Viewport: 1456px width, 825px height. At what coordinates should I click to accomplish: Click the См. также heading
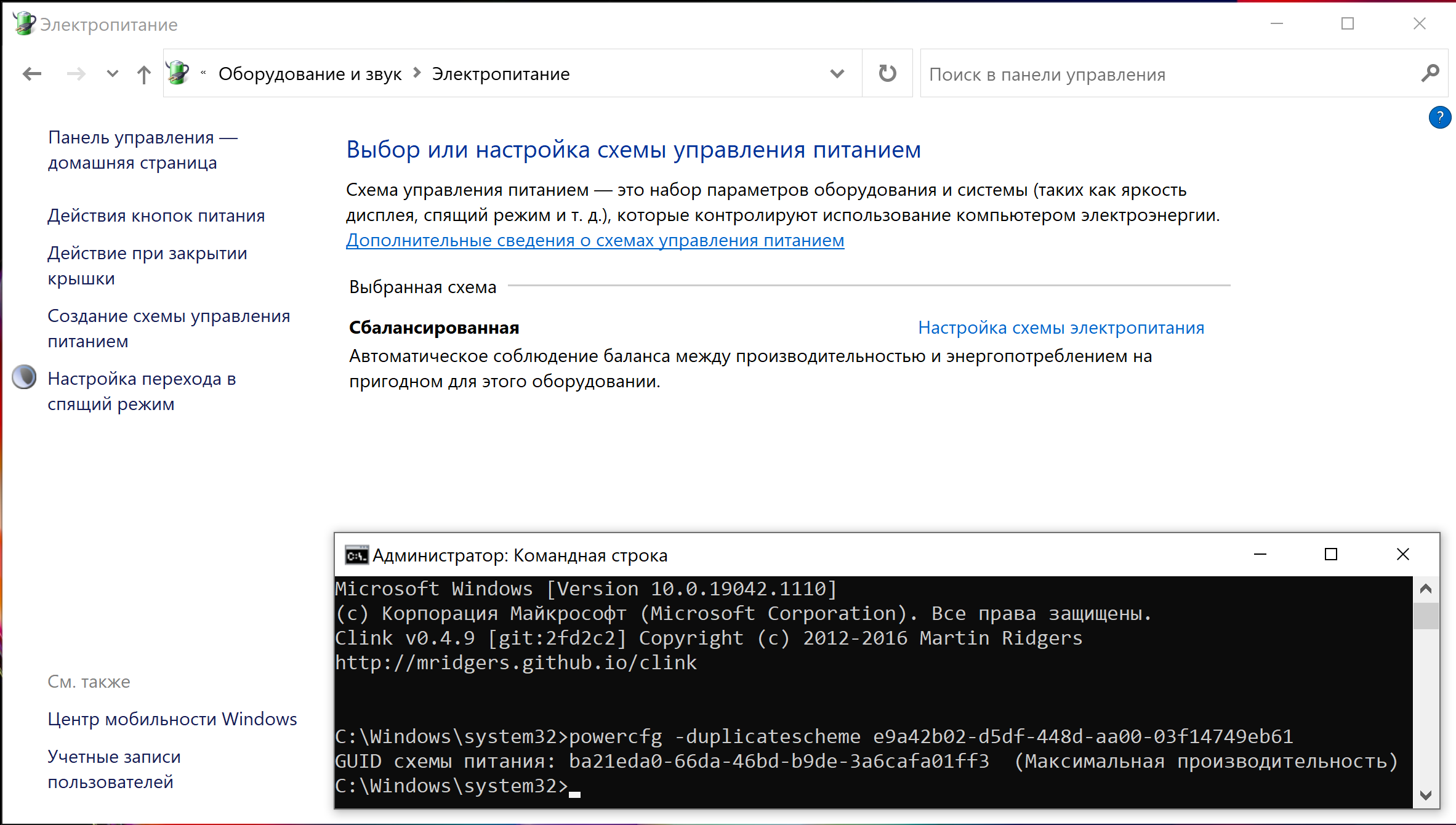(89, 682)
